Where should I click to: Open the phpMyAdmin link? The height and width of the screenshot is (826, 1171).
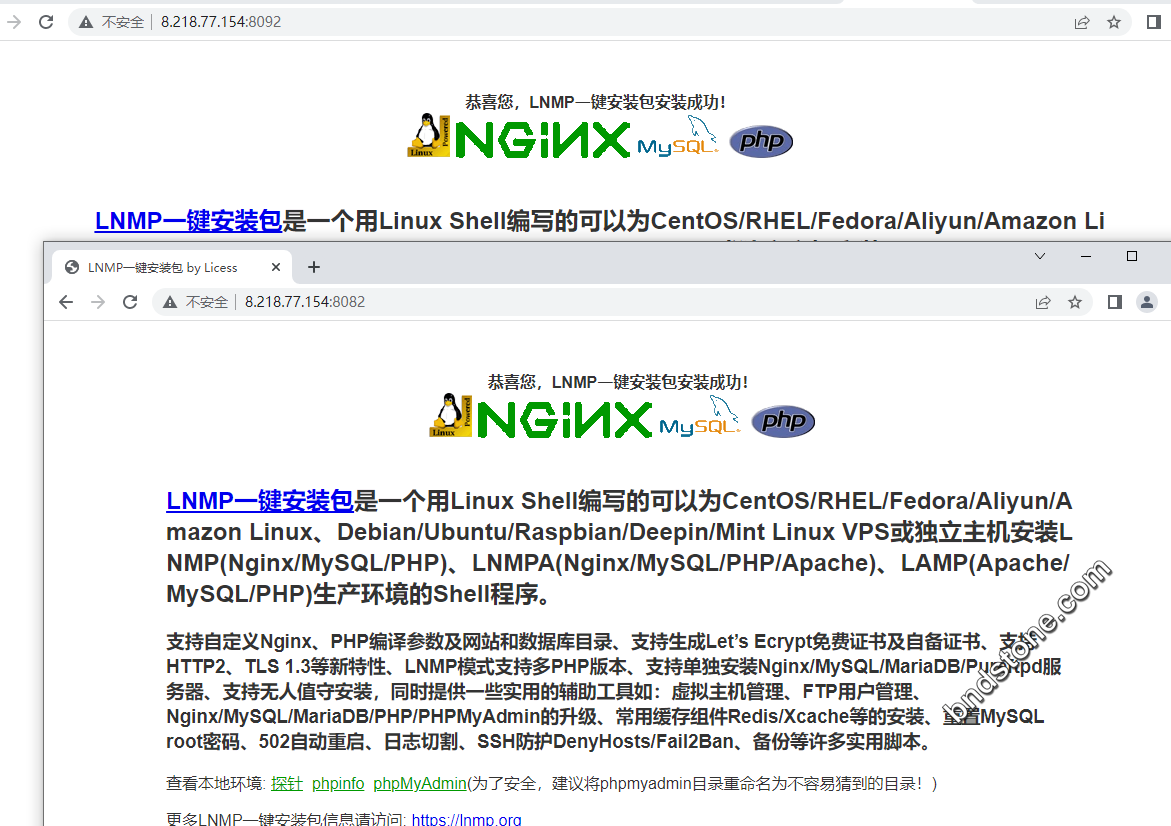click(x=420, y=783)
